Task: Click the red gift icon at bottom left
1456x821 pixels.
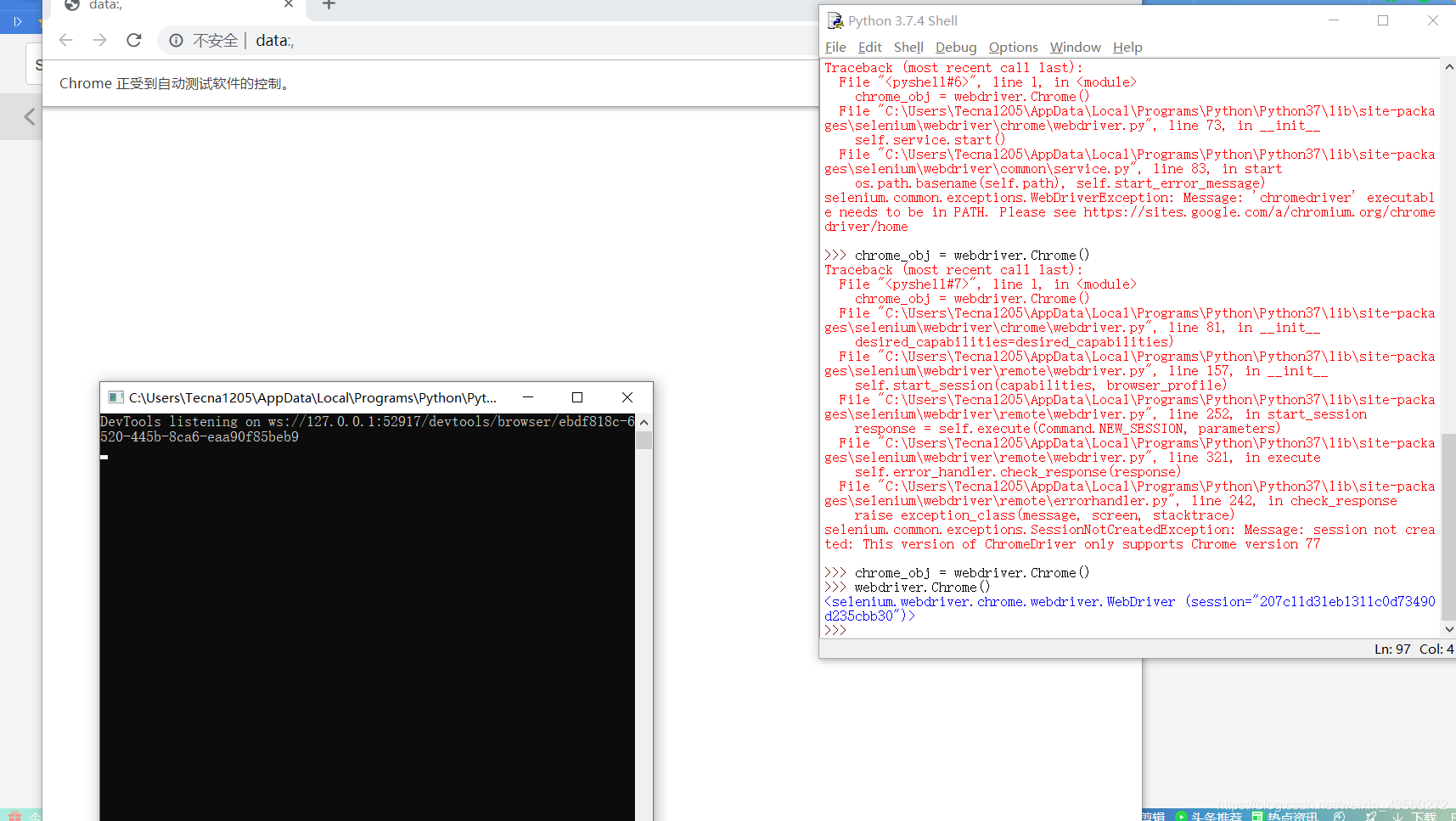Action: (x=14, y=816)
